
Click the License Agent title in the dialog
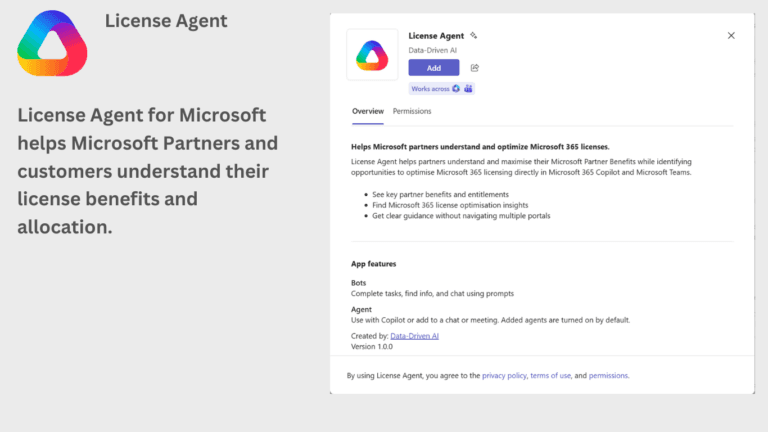point(437,35)
